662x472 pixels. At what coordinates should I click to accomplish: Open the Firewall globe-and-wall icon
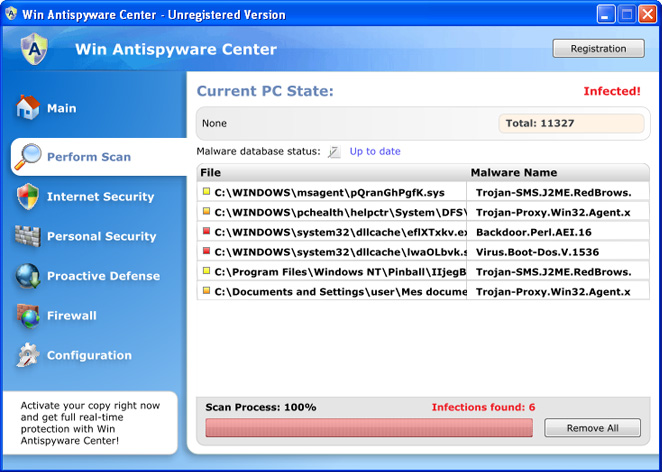point(28,315)
